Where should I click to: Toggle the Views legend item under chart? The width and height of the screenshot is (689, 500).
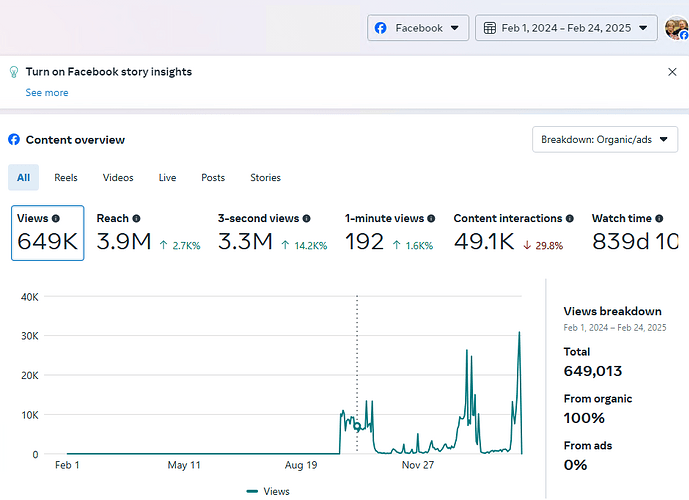click(x=268, y=491)
